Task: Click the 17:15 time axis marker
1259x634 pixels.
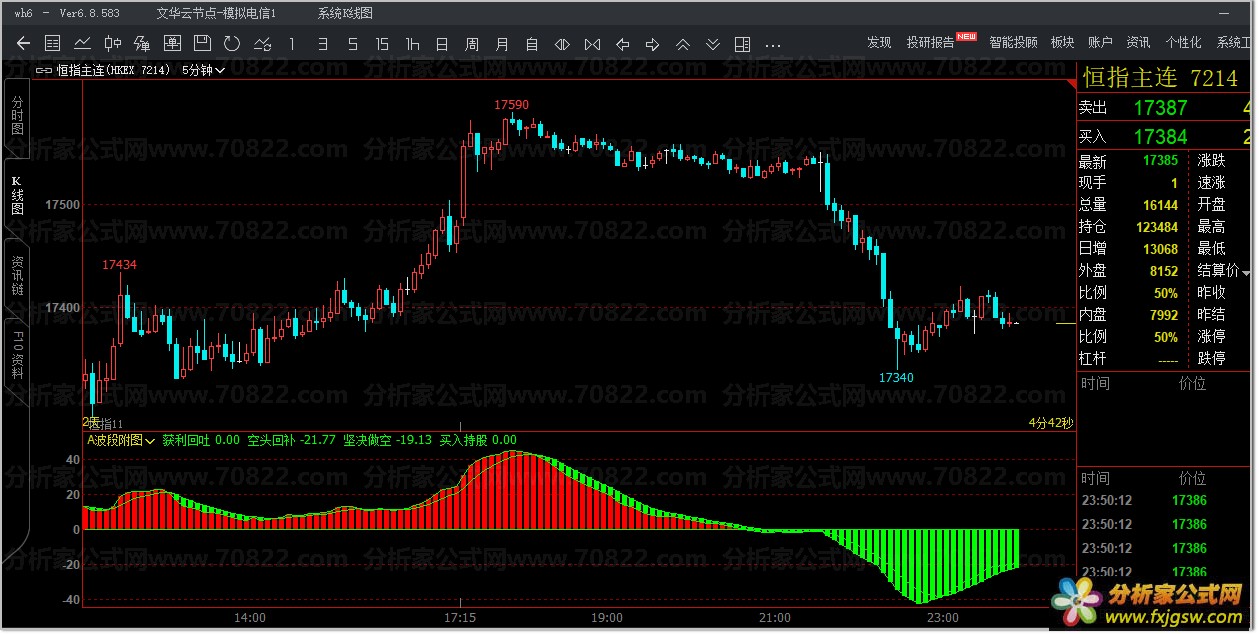Action: click(x=459, y=618)
